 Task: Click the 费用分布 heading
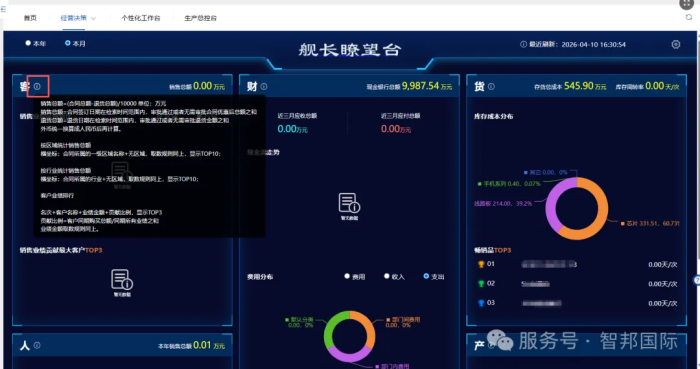coord(260,277)
